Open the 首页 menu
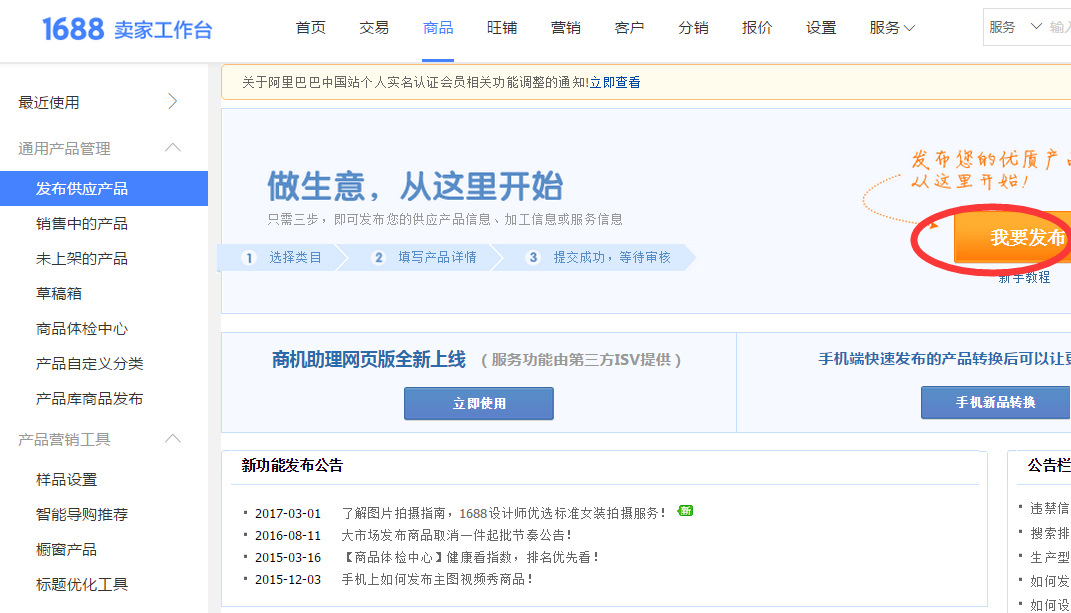The height and width of the screenshot is (613, 1071). [310, 28]
